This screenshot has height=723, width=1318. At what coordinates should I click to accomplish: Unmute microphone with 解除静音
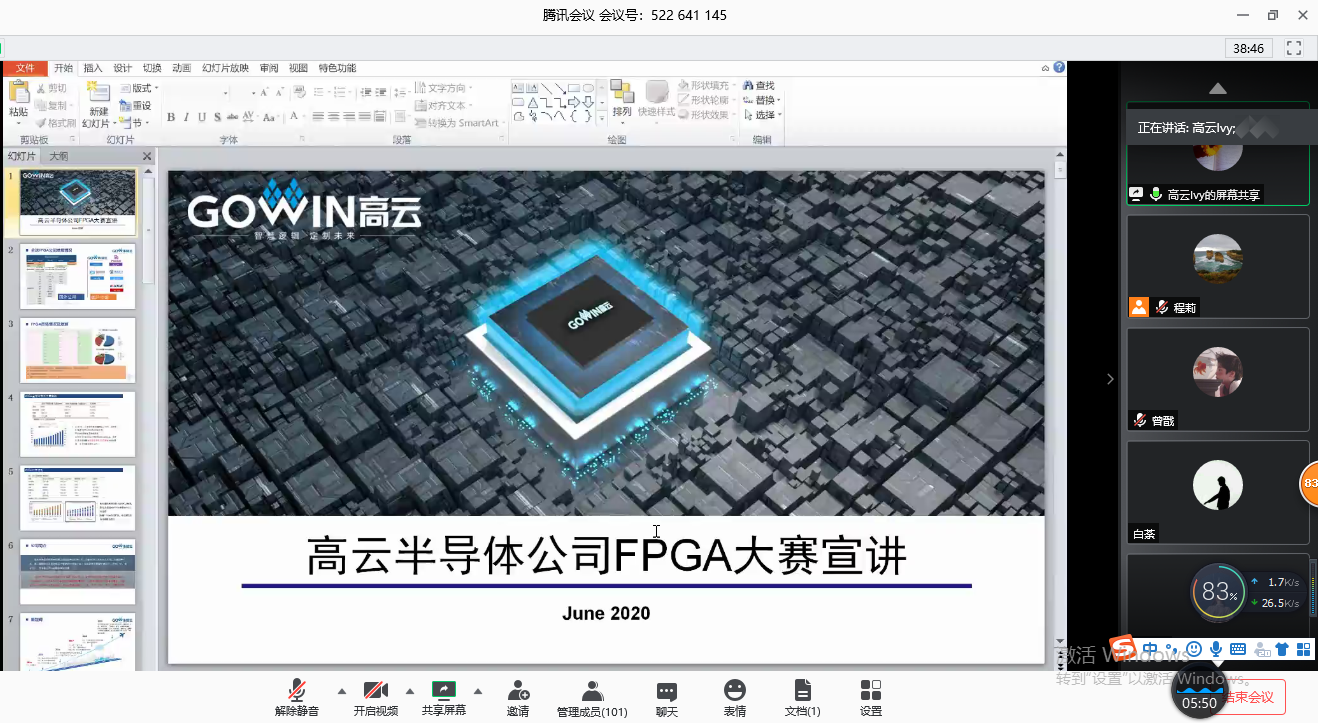coord(297,698)
